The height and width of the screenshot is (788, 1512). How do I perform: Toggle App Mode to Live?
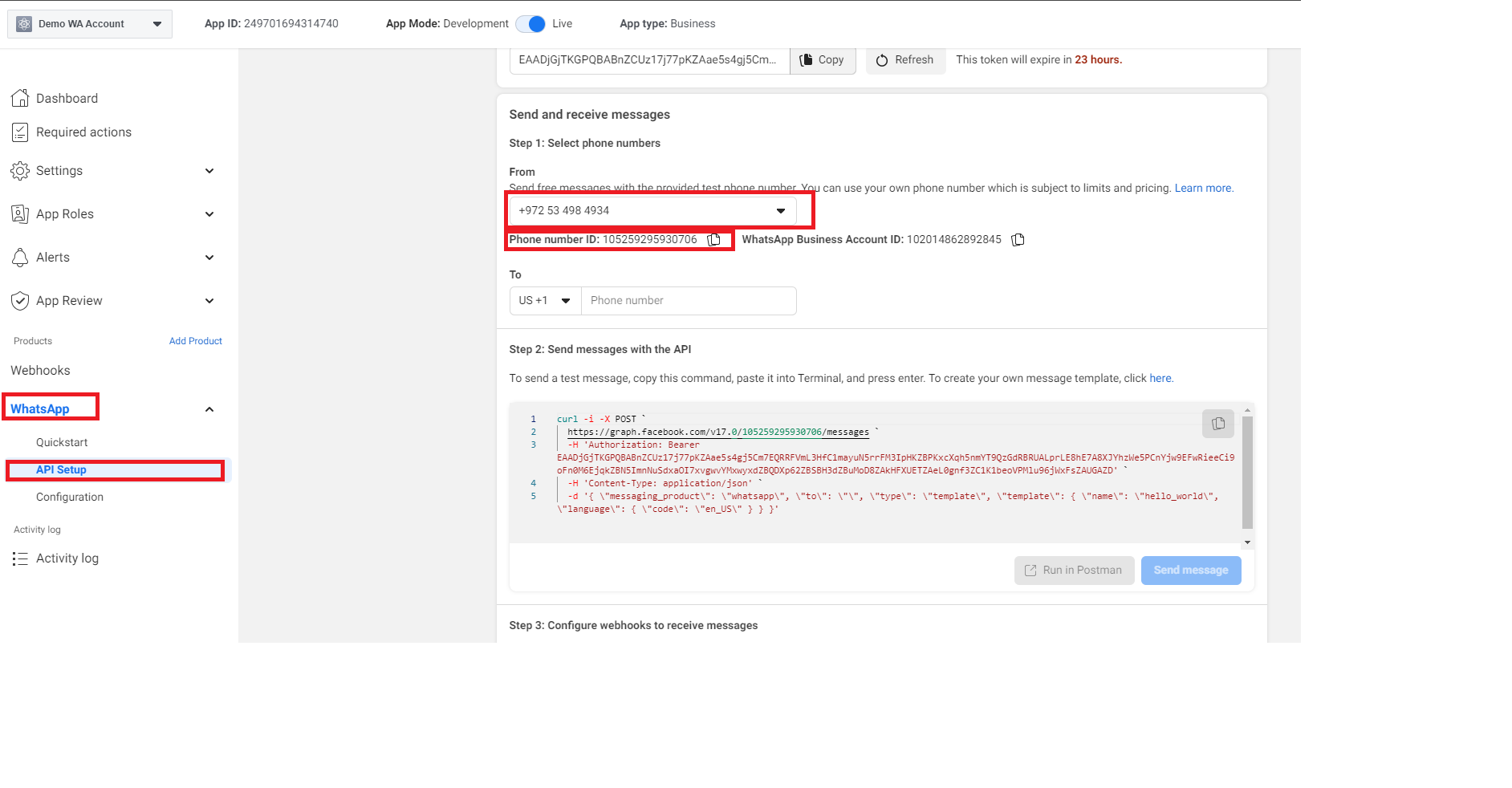point(530,24)
